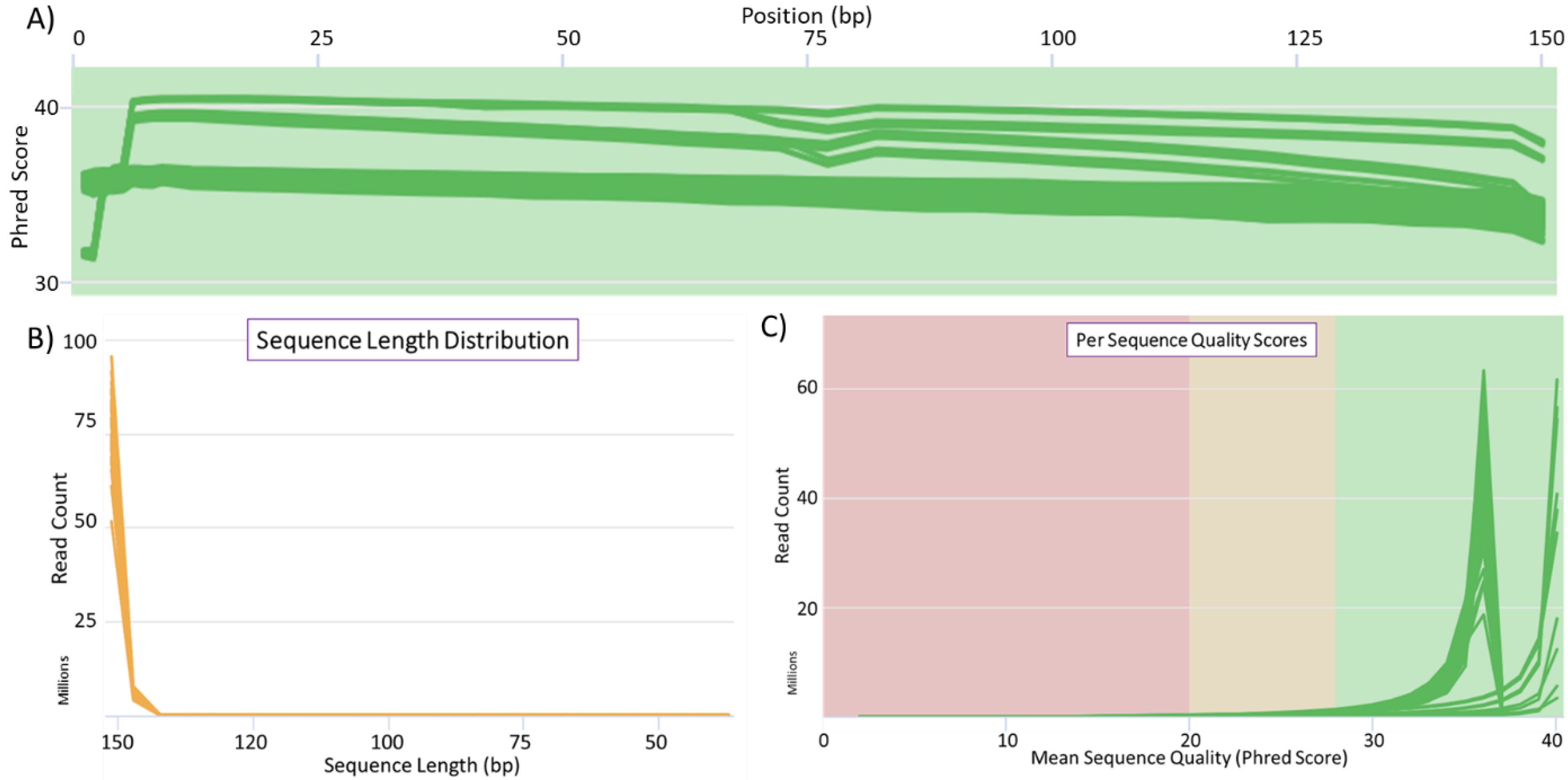Click the Mean Sequence Quality axis title
Viewport: 1568px width, 780px height.
click(1189, 757)
